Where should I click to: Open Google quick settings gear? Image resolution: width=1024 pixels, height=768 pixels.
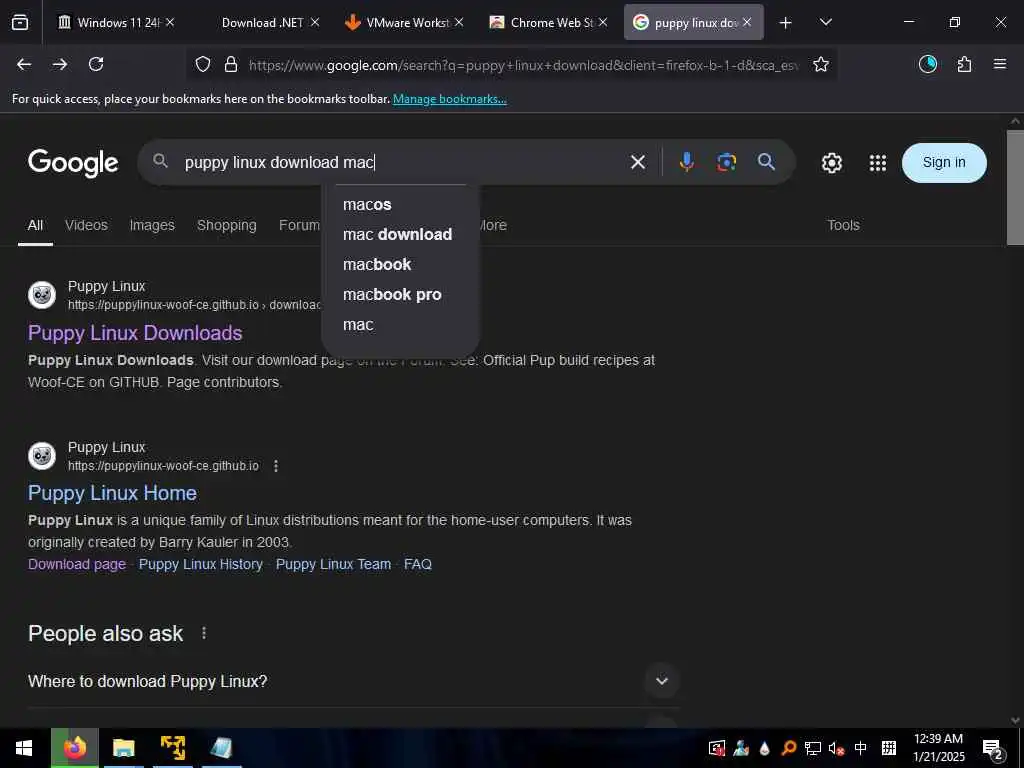click(831, 163)
